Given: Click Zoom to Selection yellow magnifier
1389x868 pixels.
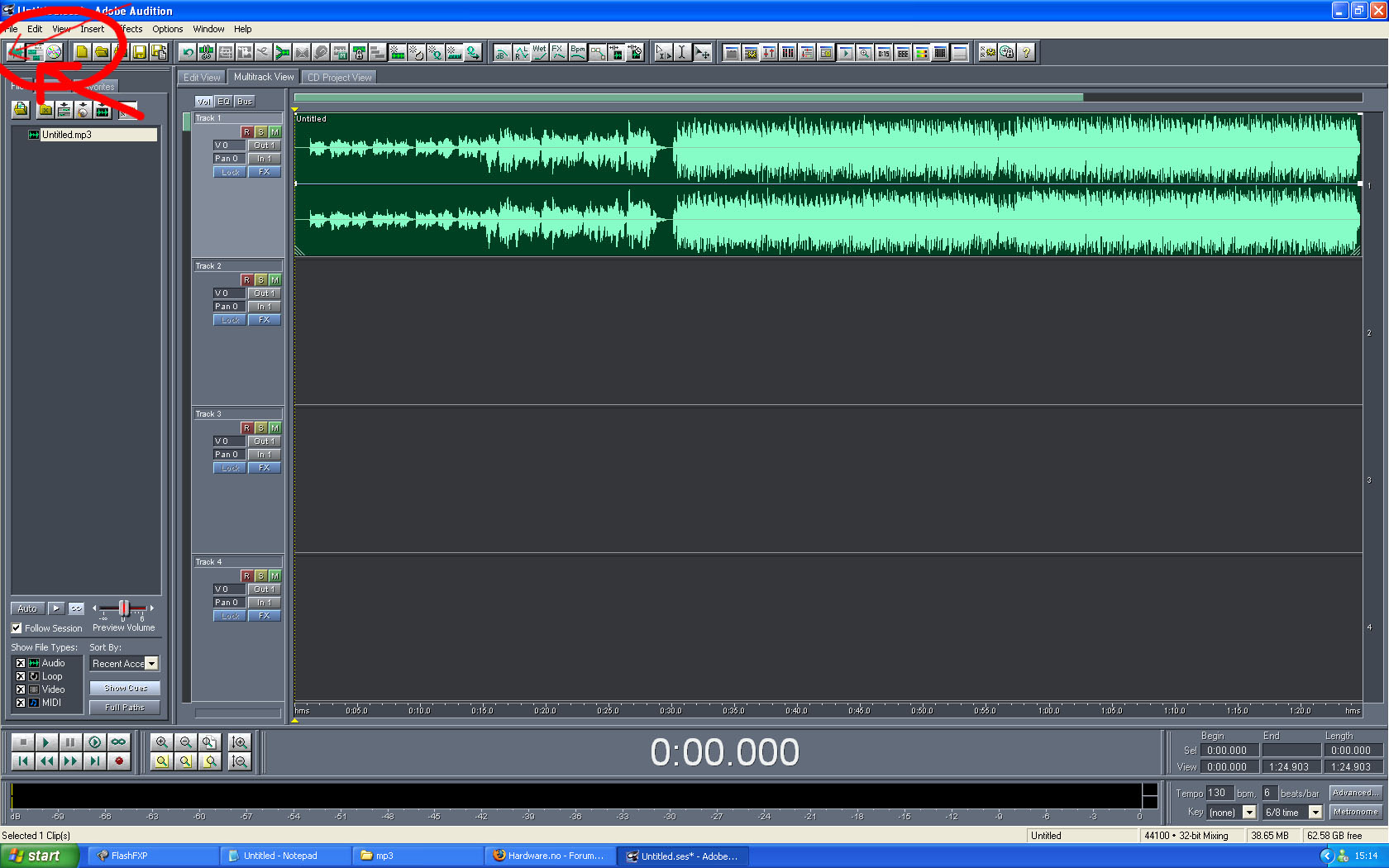Looking at the screenshot, I should coord(162,761).
